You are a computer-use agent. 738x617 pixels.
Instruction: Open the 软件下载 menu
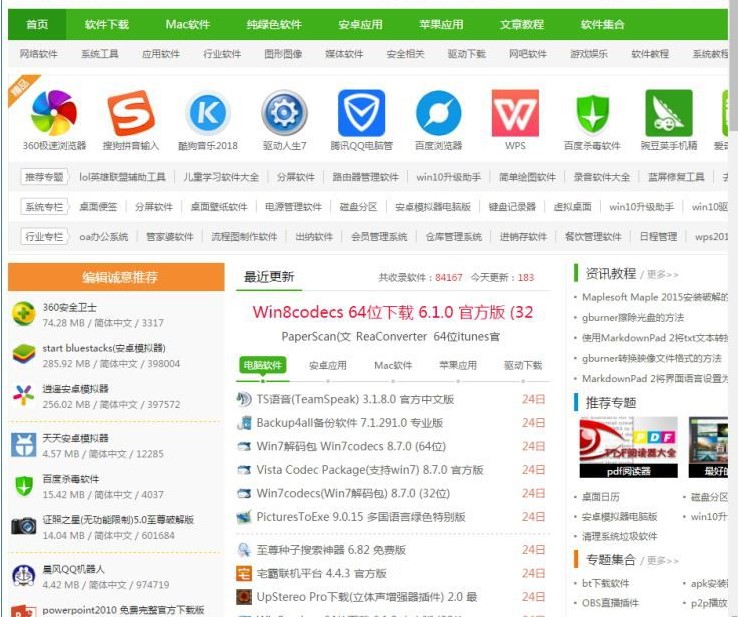107,24
